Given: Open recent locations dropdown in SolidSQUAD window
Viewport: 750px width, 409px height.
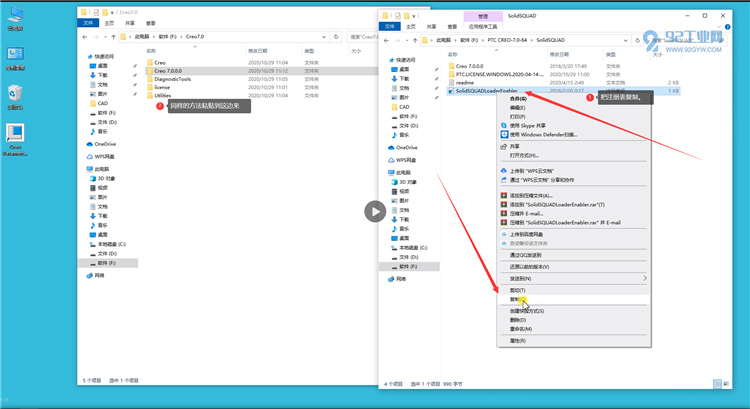Looking at the screenshot, I should (x=406, y=40).
